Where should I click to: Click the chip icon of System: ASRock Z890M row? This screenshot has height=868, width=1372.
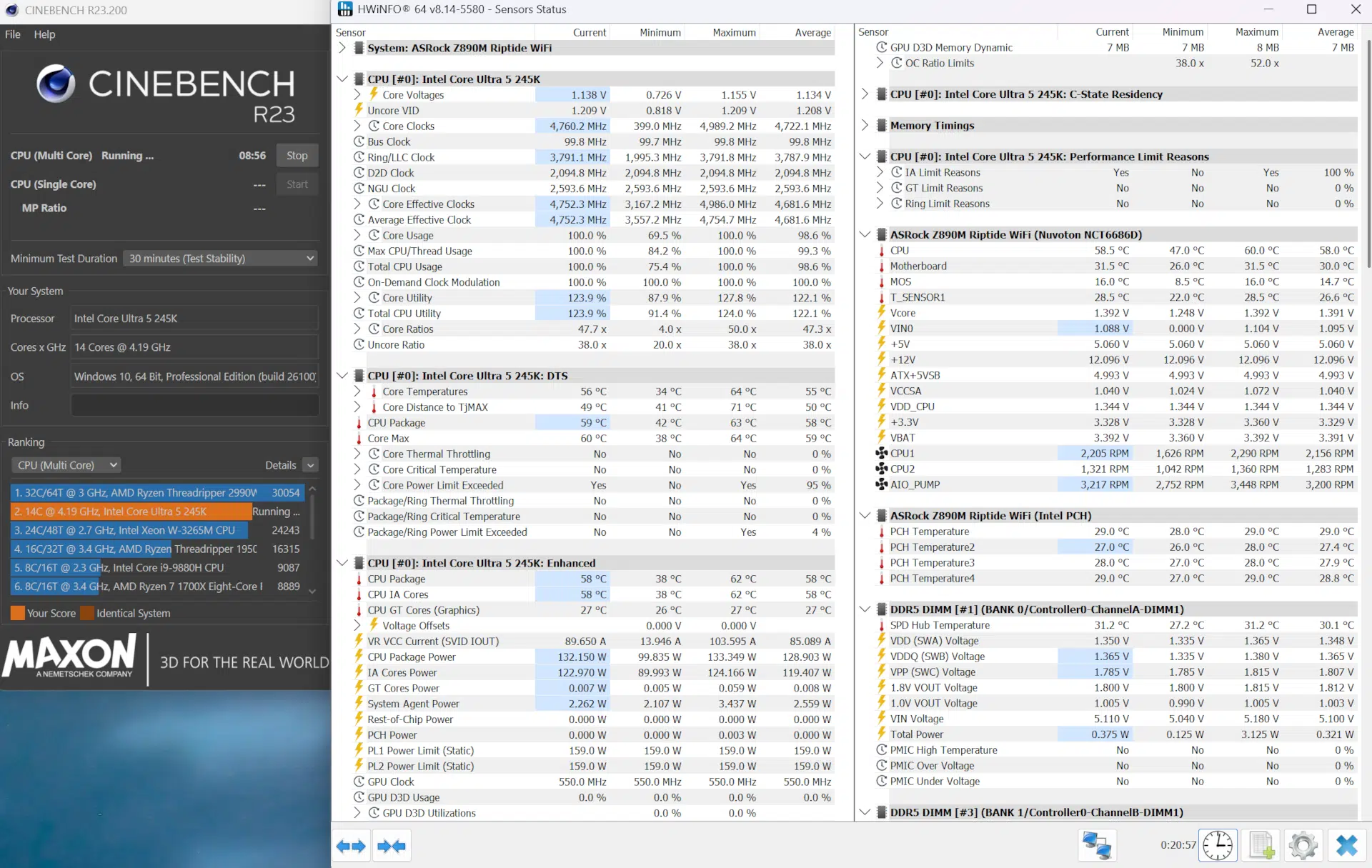coord(359,48)
